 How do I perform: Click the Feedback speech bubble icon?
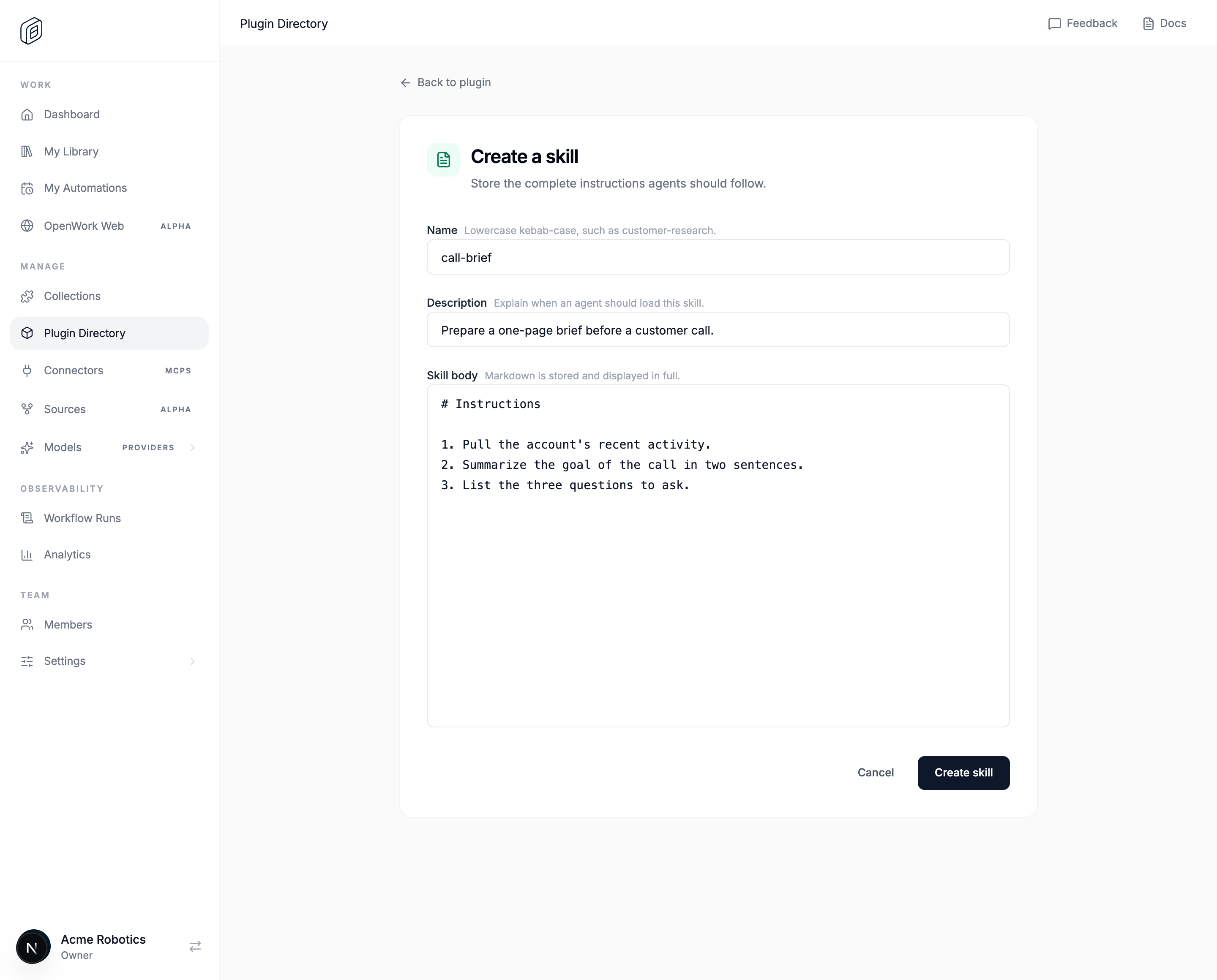coord(1054,24)
